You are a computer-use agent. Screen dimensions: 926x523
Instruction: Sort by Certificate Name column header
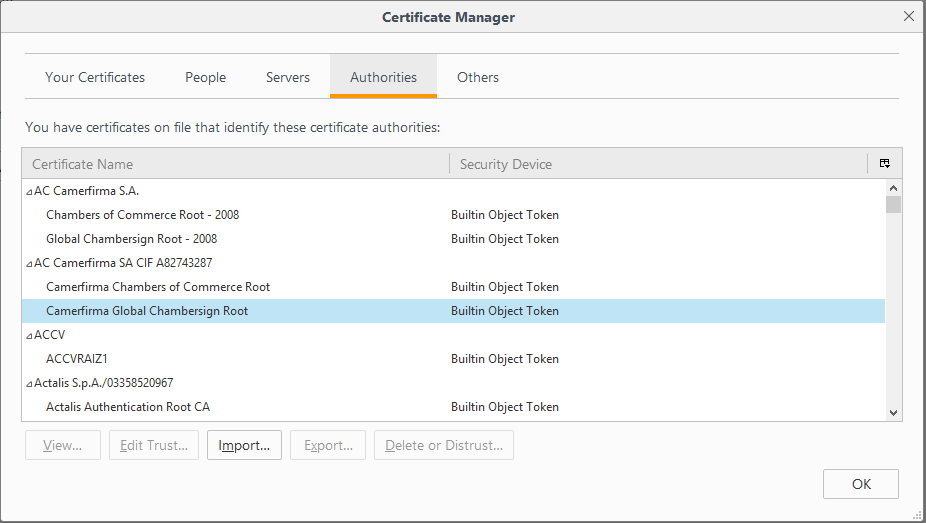click(236, 164)
